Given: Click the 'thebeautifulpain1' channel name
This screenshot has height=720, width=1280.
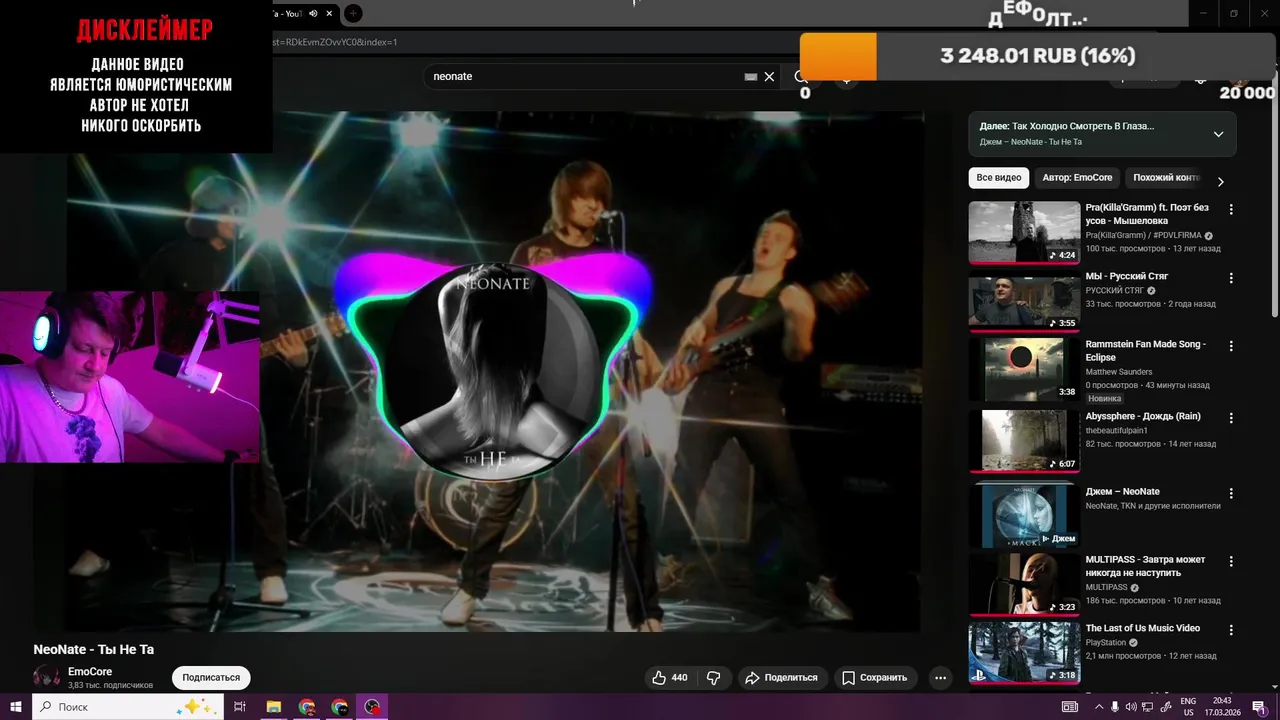Looking at the screenshot, I should (1116, 430).
